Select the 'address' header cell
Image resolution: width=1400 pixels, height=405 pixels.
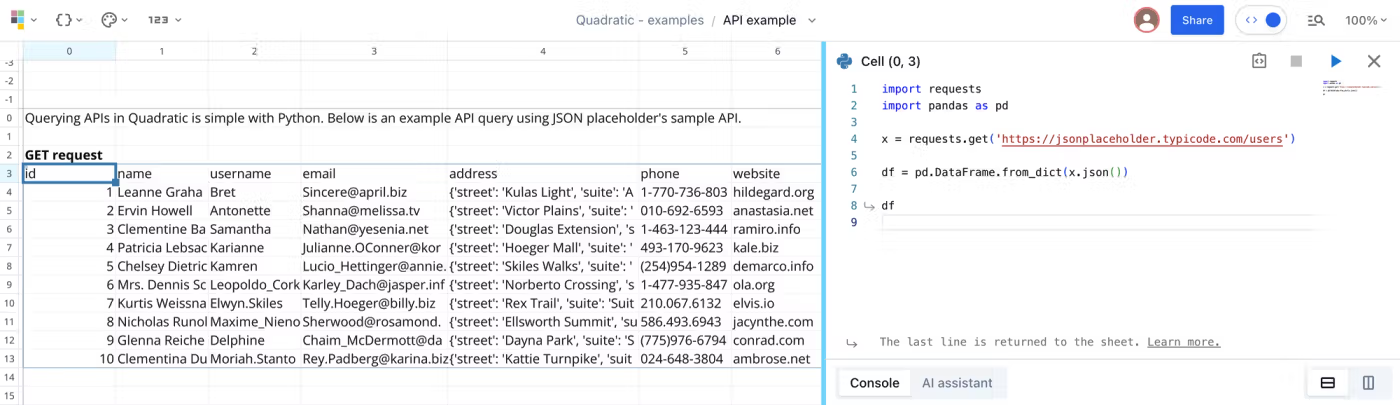point(543,174)
